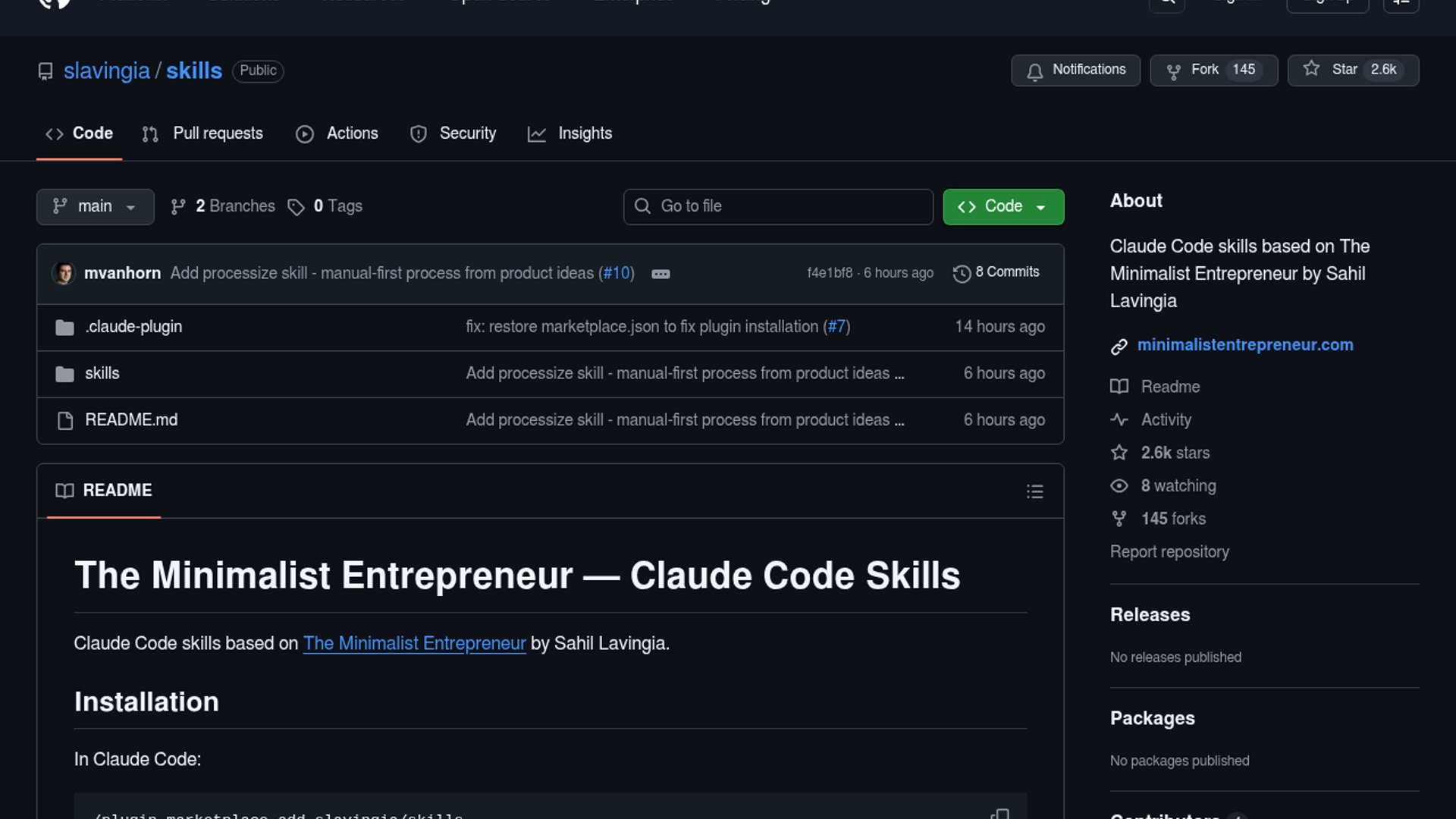Click the watching eye icon
1456x819 pixels.
coord(1119,486)
